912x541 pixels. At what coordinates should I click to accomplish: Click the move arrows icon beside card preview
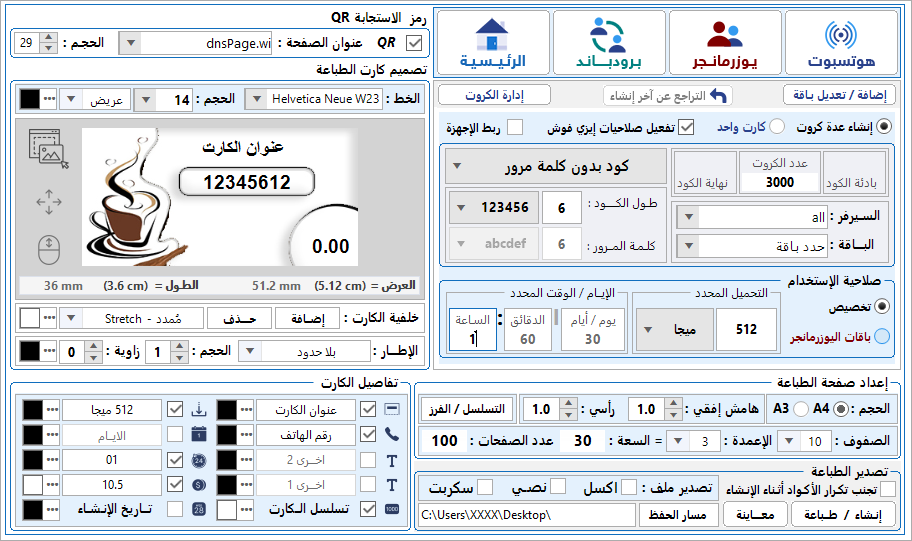tap(48, 203)
